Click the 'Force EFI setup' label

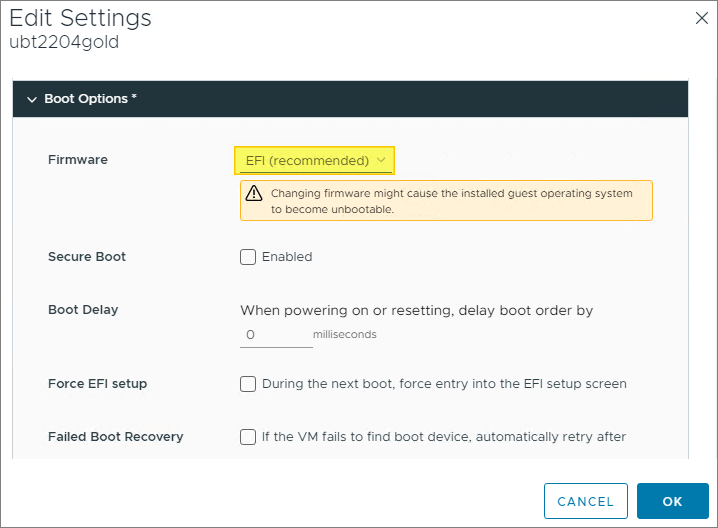pos(97,384)
